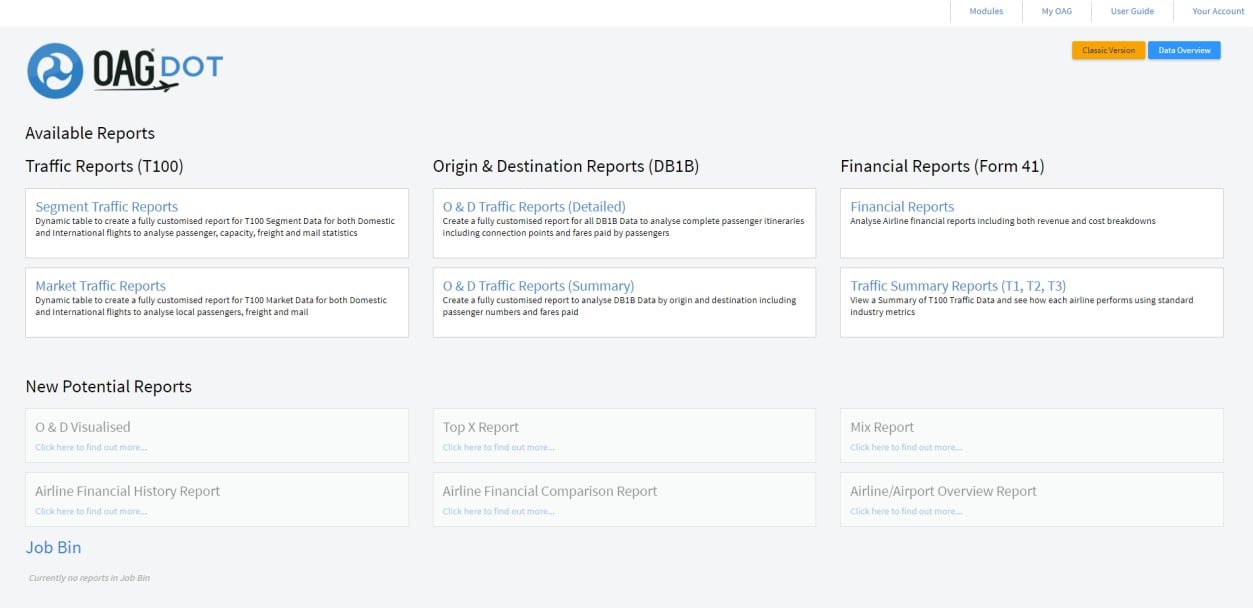Click find out more under Airline/Airport Overview Report

pyautogui.click(x=906, y=512)
